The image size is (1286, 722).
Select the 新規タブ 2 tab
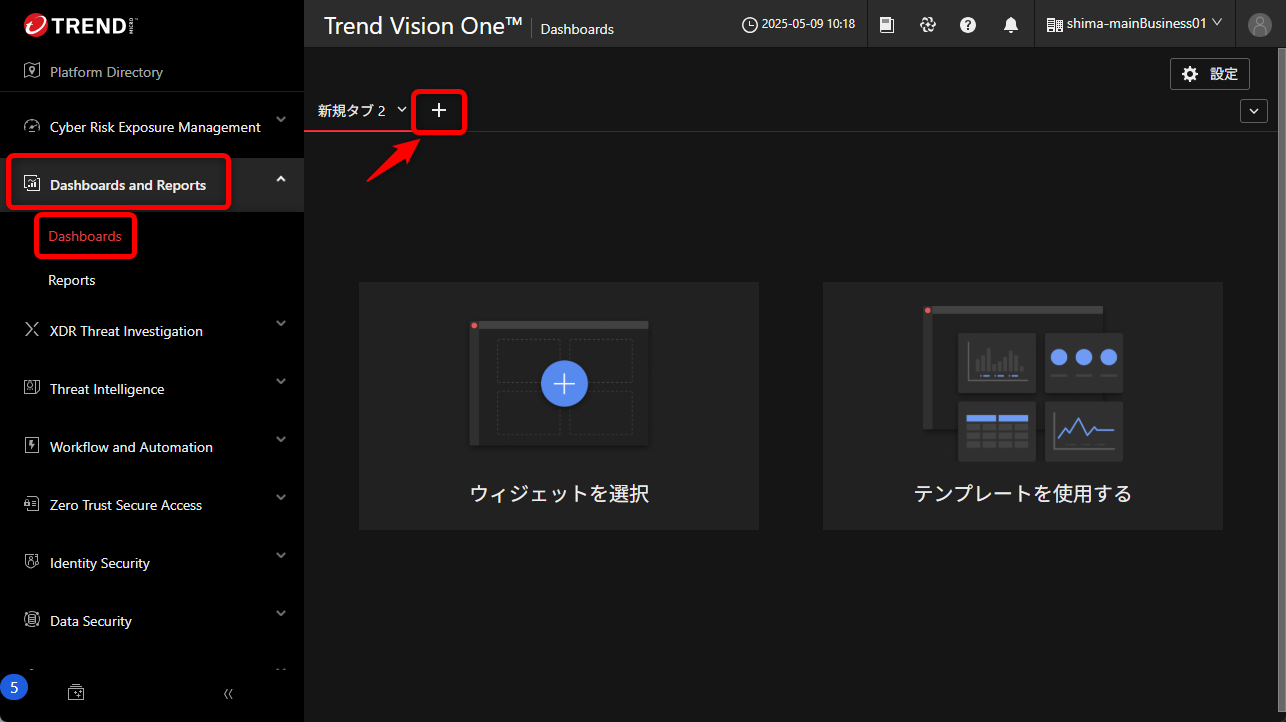pyautogui.click(x=352, y=111)
